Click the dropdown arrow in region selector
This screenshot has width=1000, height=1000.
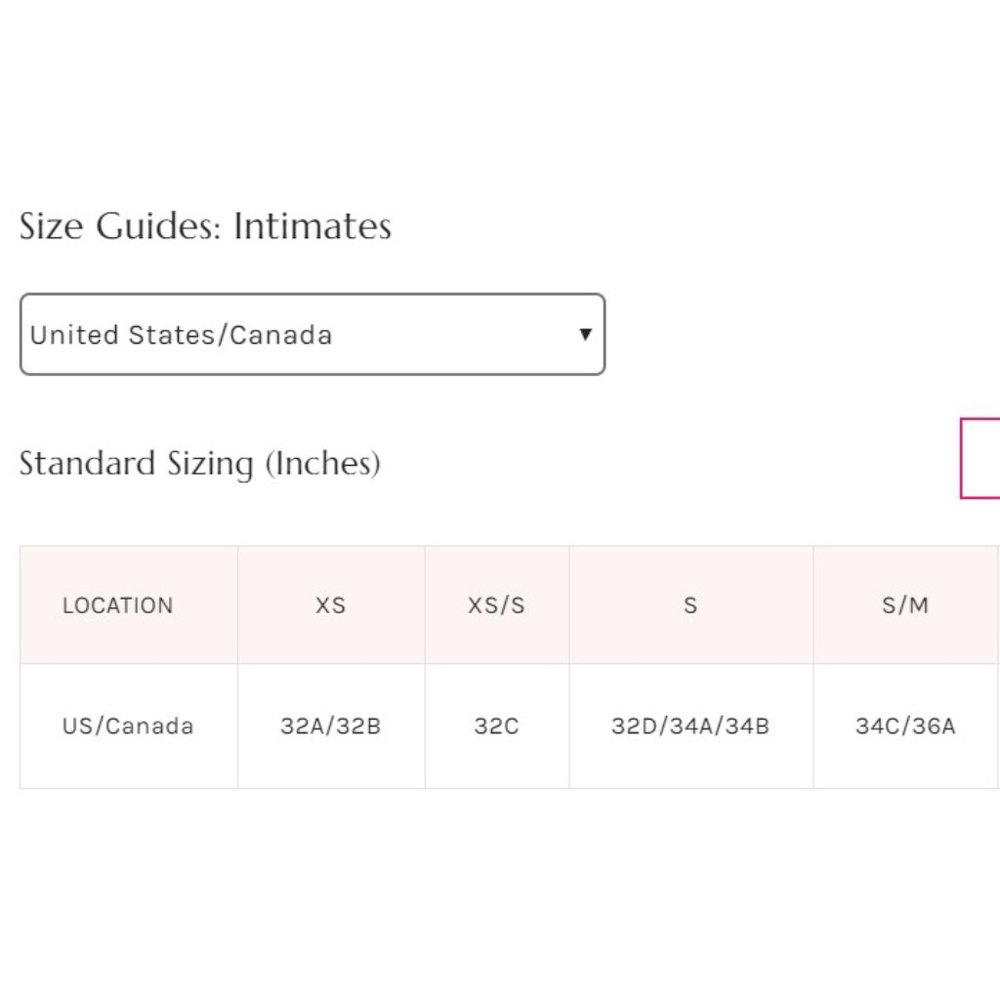[586, 335]
